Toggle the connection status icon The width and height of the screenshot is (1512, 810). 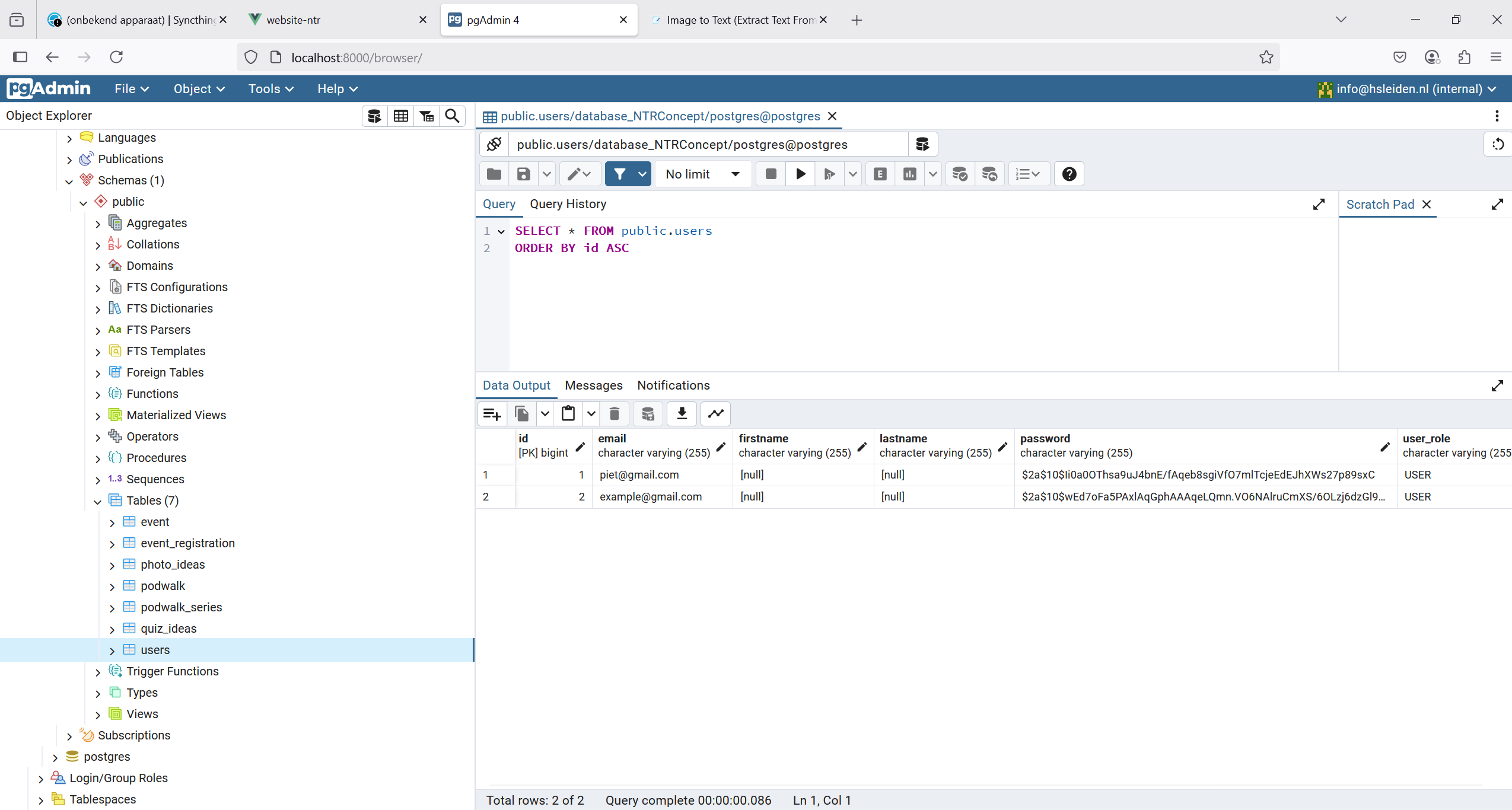[x=494, y=144]
